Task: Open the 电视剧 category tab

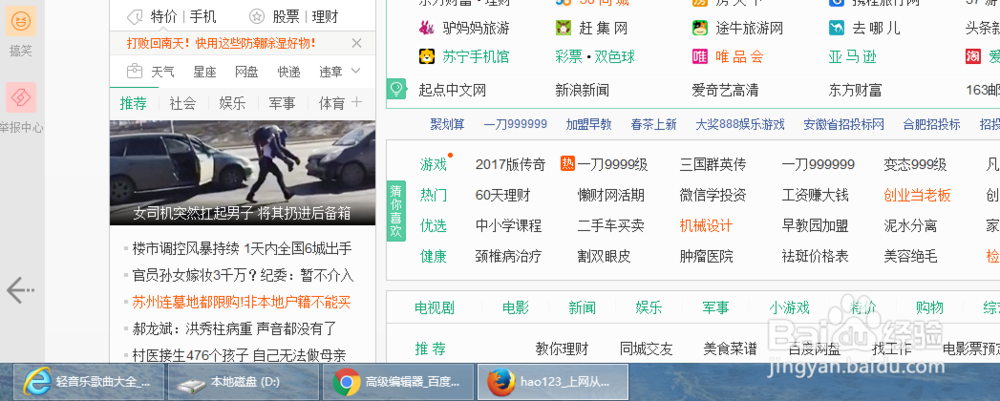Action: pos(434,309)
